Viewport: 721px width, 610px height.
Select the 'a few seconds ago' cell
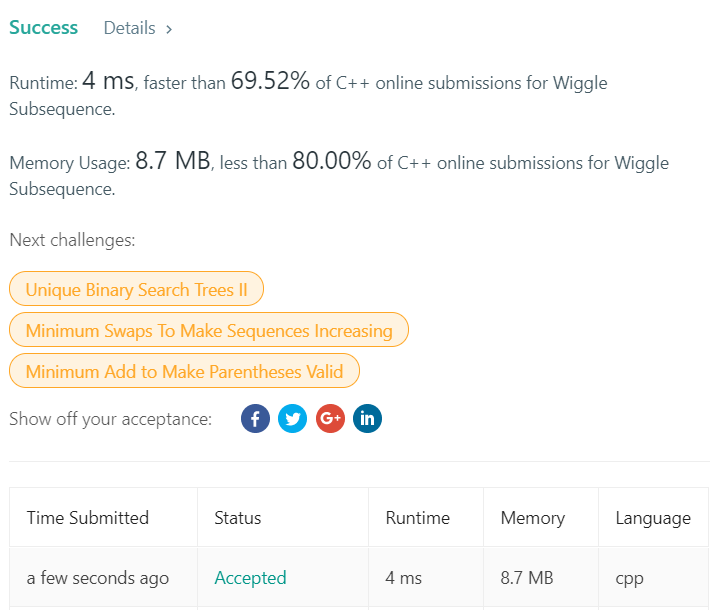[98, 578]
